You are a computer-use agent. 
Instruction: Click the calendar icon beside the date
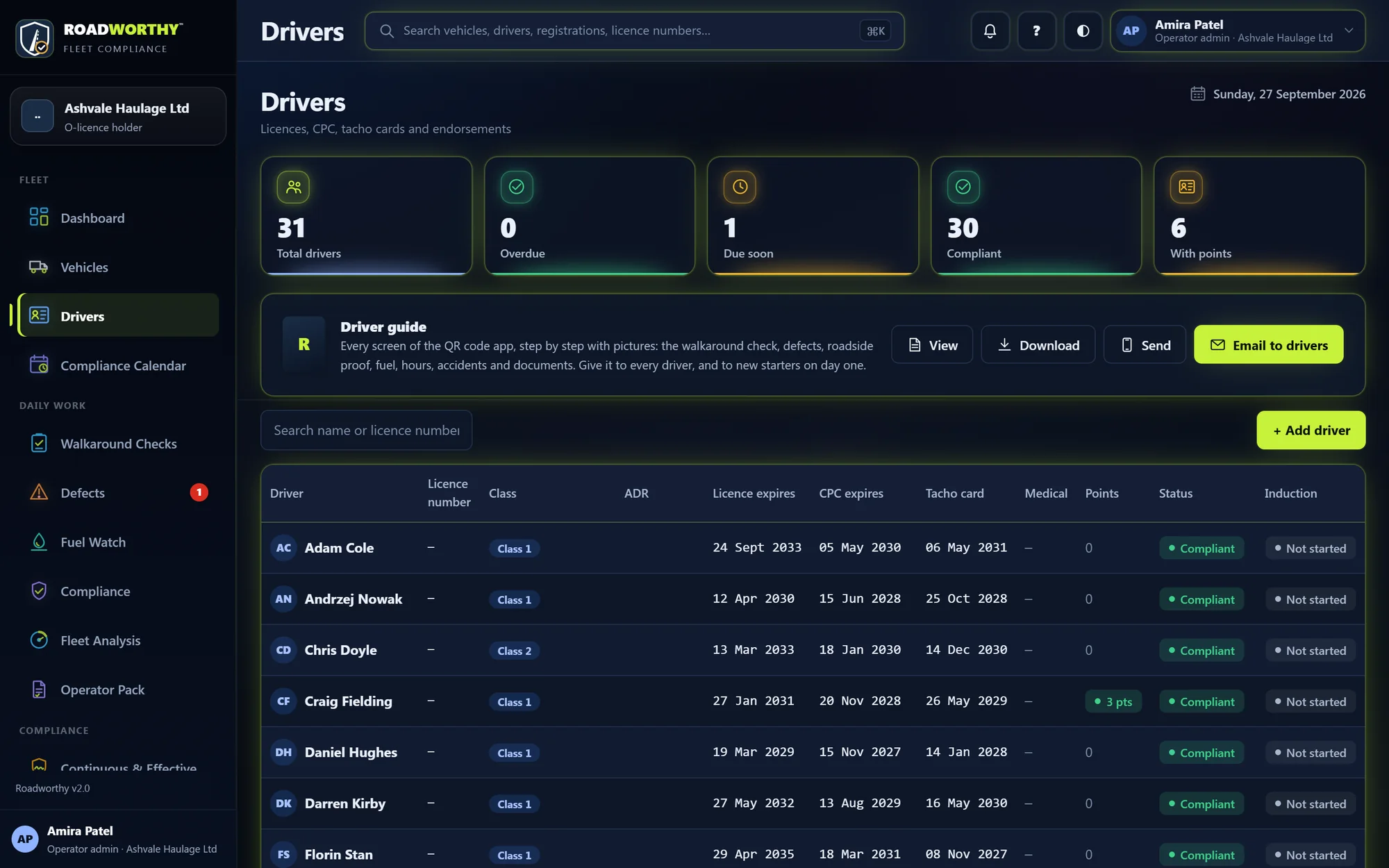(x=1197, y=94)
